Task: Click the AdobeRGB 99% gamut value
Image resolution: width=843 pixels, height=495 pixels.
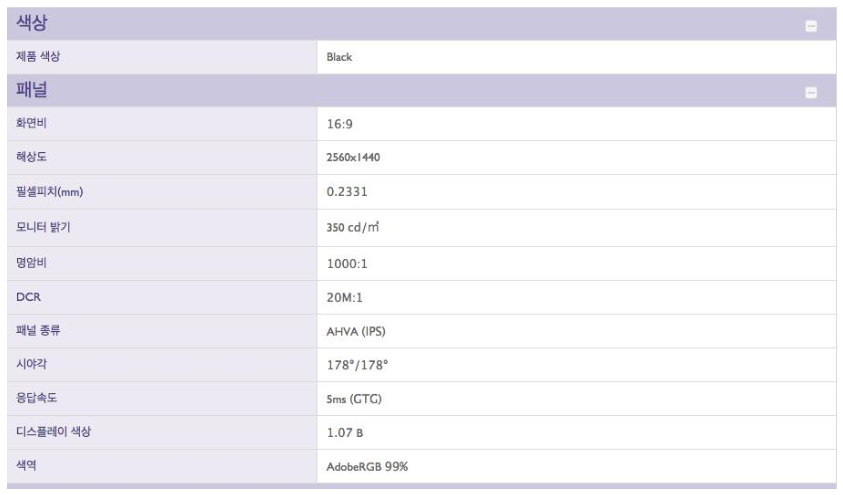Action: pos(367,467)
